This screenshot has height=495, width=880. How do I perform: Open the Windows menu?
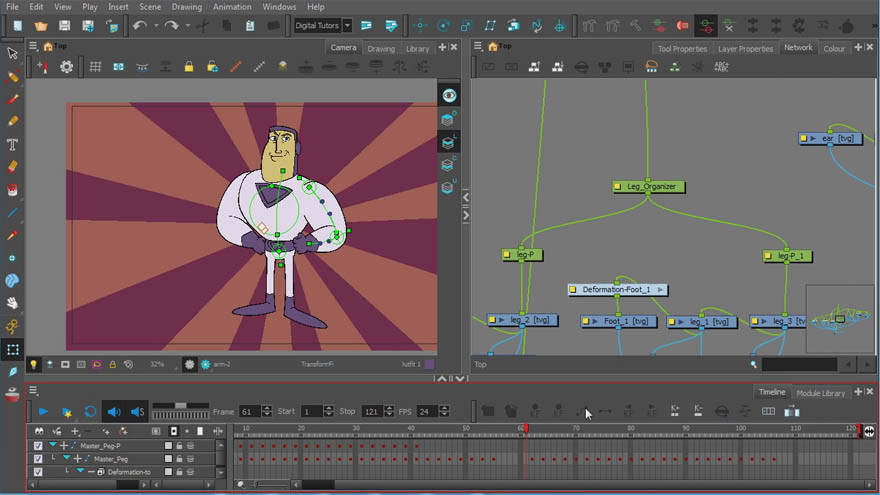(x=279, y=7)
